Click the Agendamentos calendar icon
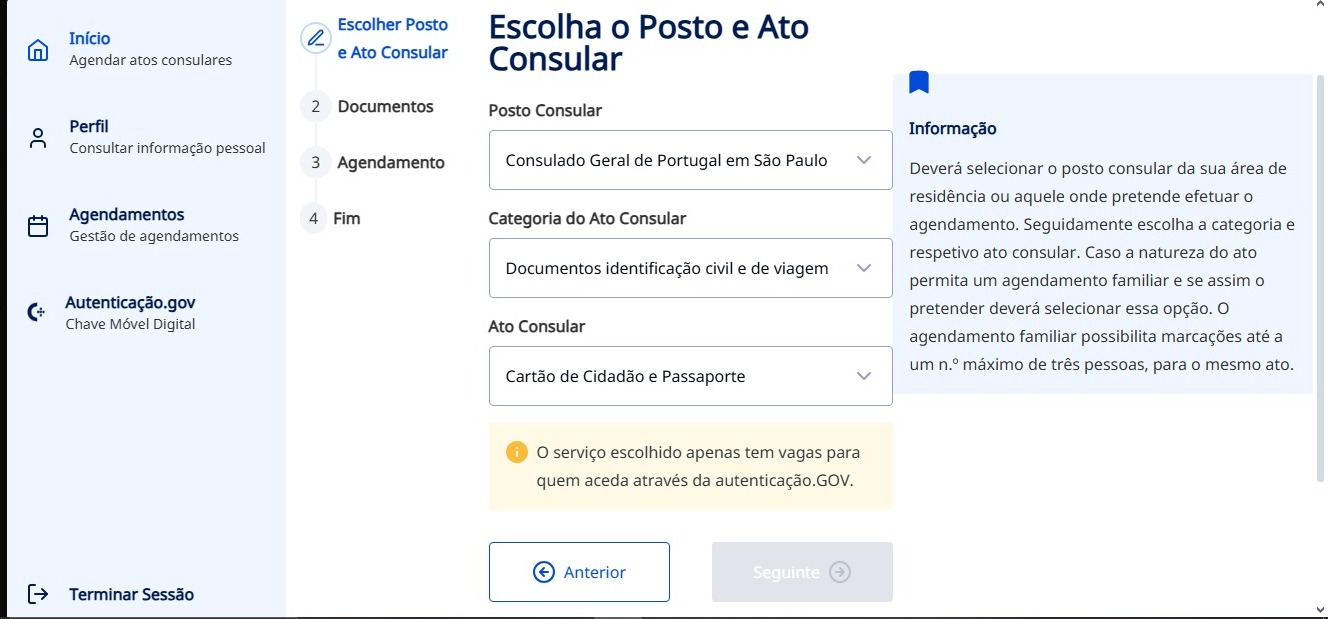1328x619 pixels. 38,226
